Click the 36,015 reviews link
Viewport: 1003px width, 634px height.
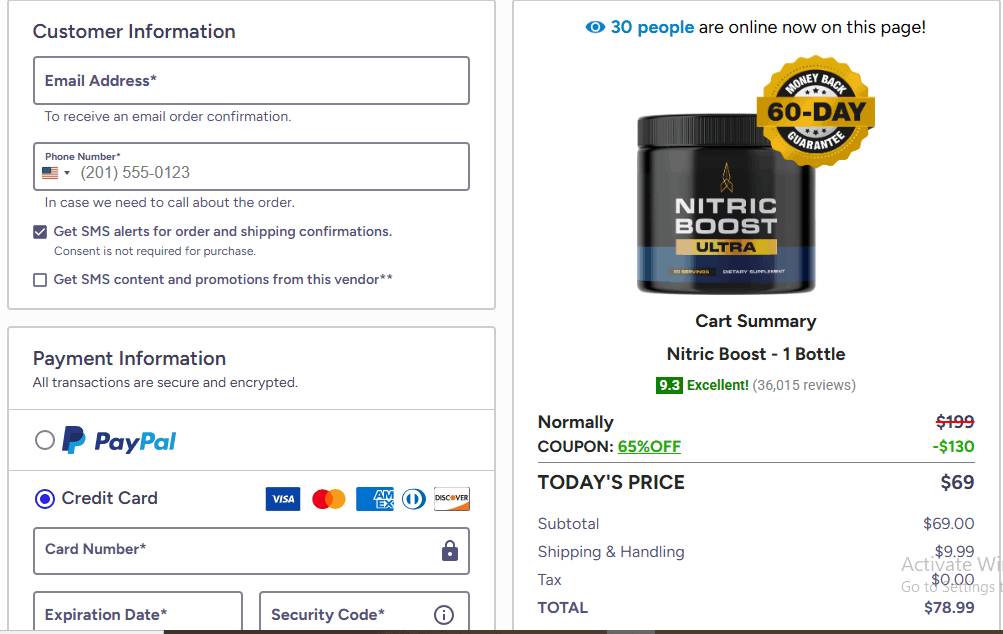pos(805,385)
